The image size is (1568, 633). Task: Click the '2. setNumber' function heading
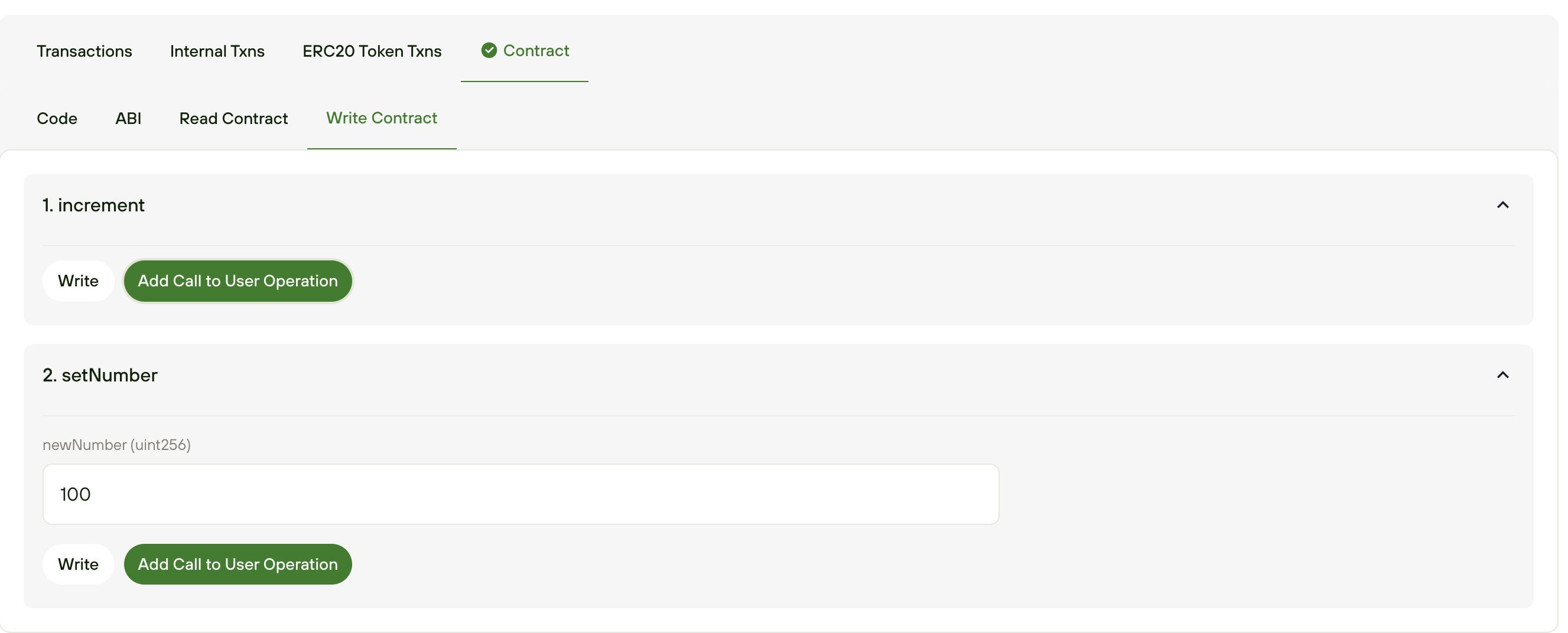click(x=100, y=375)
